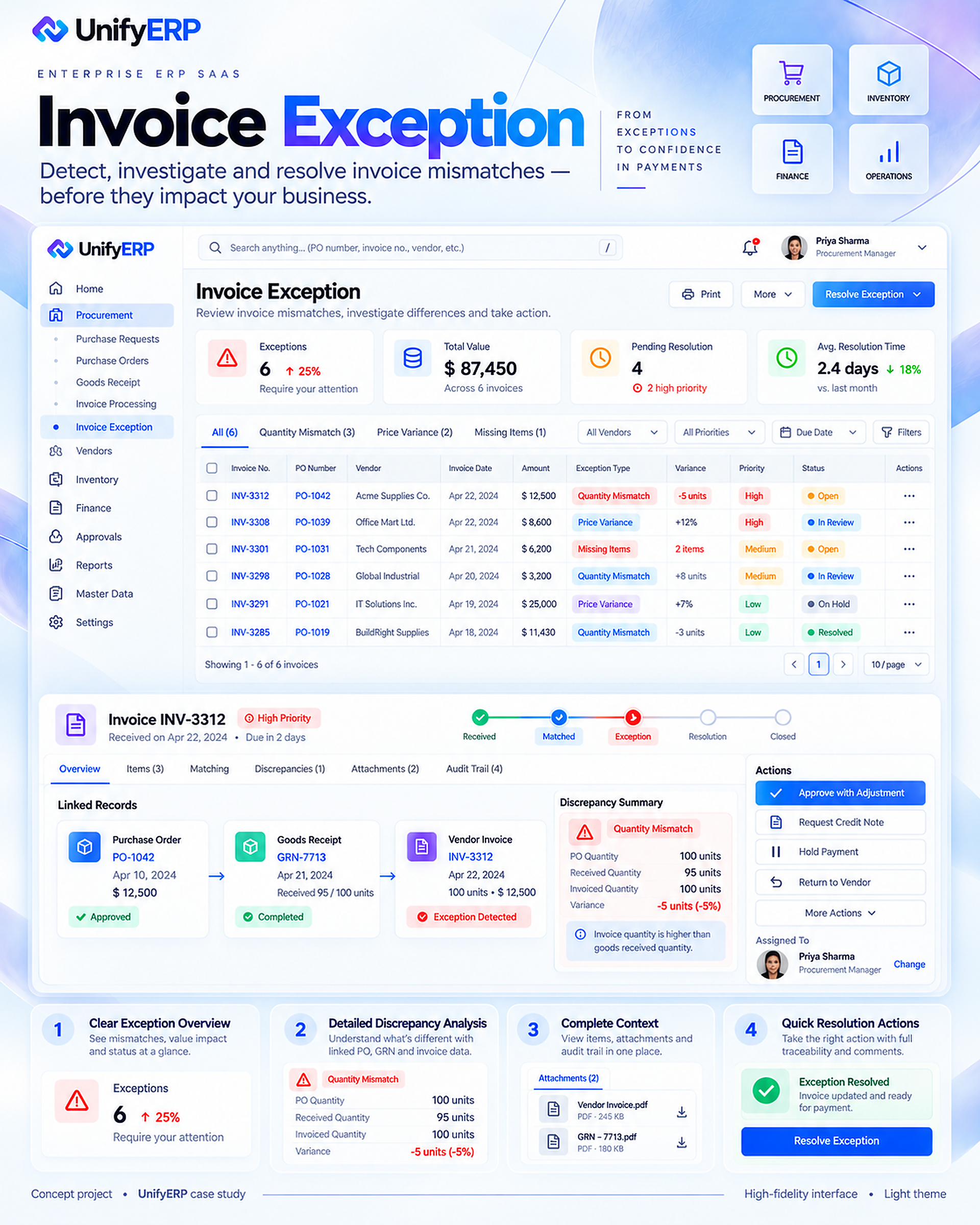The image size is (980, 1225).
Task: Open the Operations tile with bar chart icon
Action: coord(889,158)
